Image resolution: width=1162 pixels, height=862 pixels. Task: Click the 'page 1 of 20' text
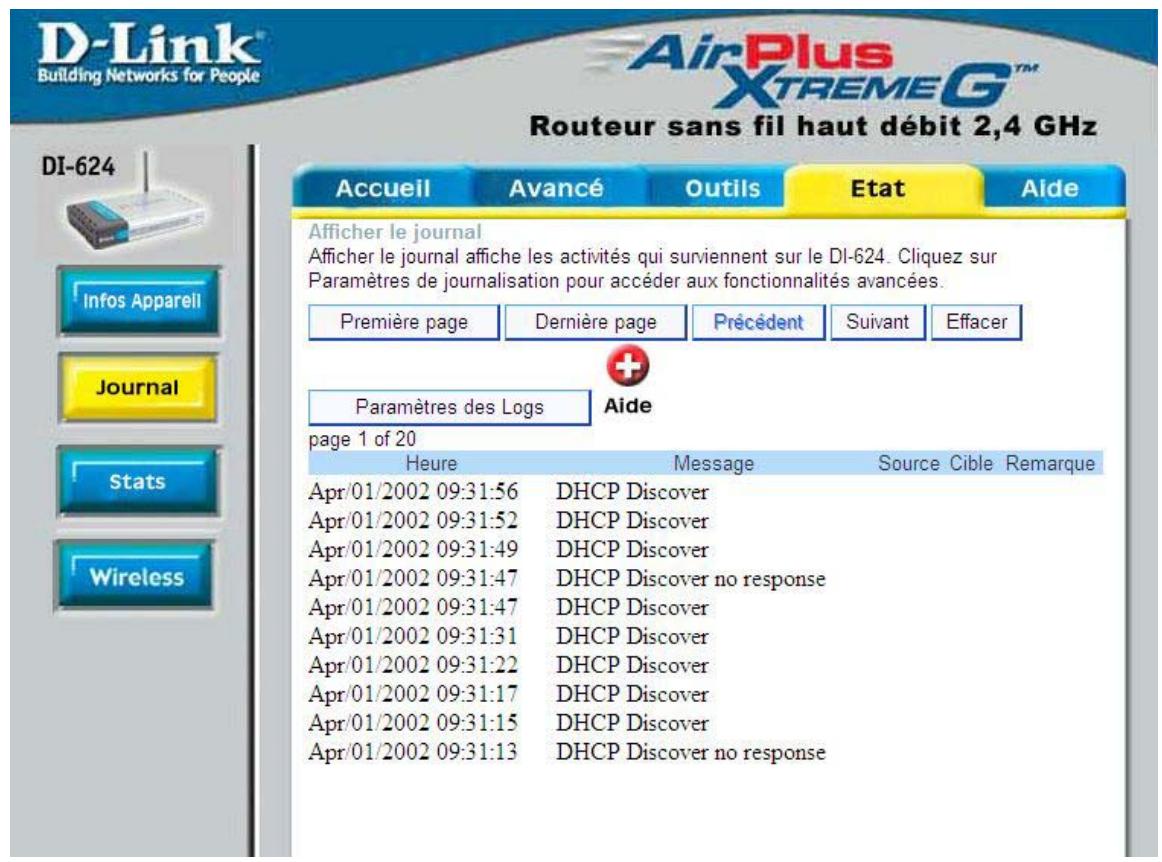(x=362, y=440)
